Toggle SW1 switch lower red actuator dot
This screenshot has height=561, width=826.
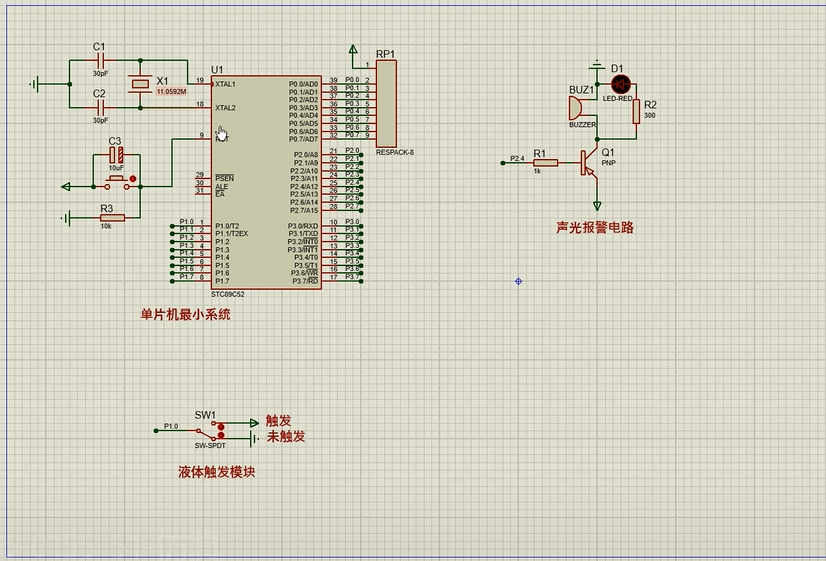(221, 435)
